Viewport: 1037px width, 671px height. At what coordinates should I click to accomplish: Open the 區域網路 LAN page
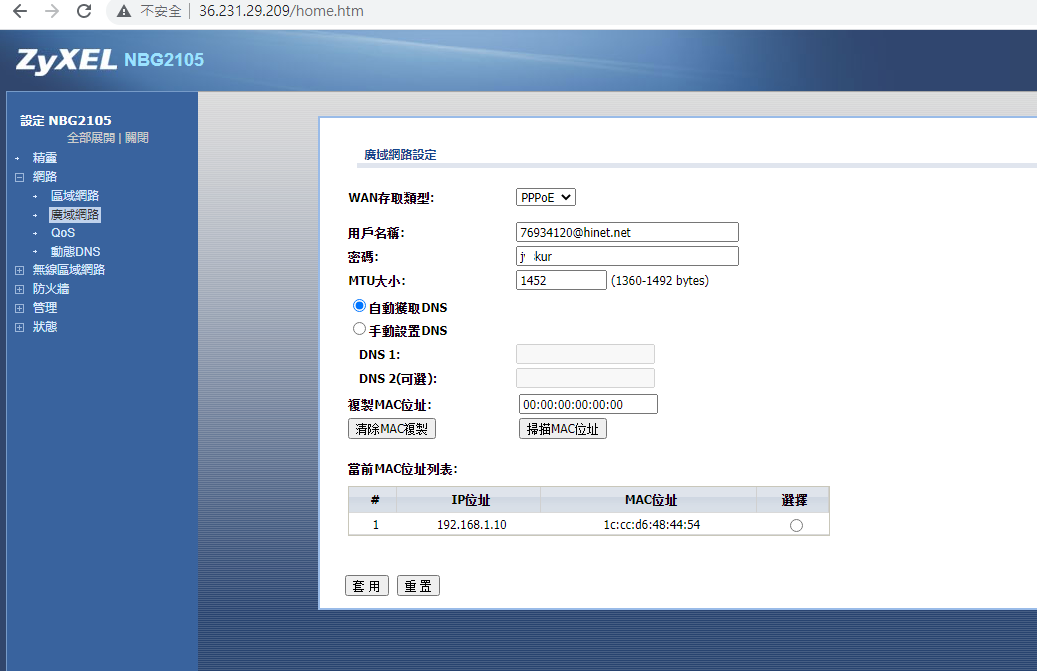(x=75, y=196)
